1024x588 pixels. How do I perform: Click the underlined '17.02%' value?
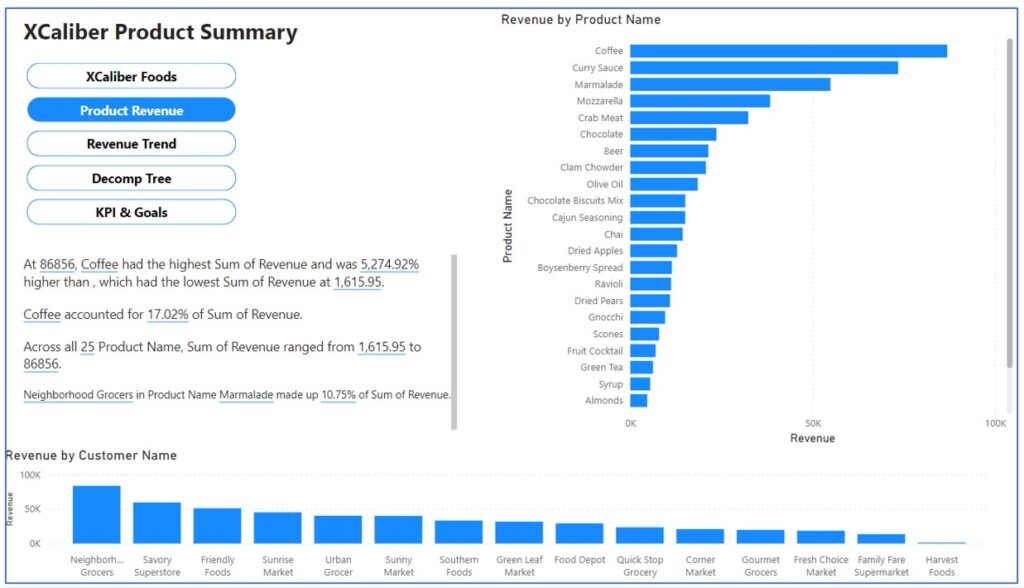point(168,314)
